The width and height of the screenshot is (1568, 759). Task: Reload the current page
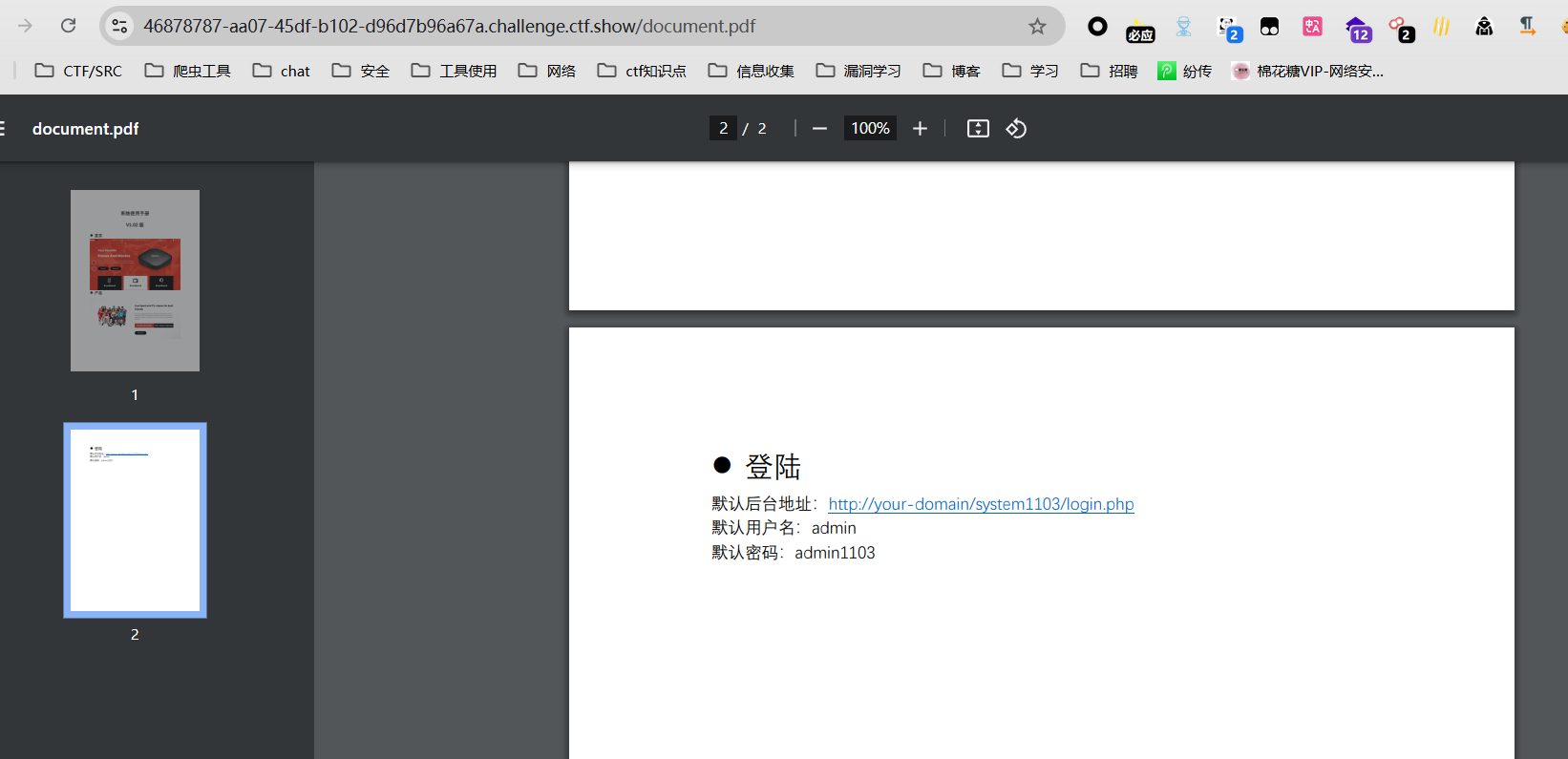pyautogui.click(x=68, y=26)
